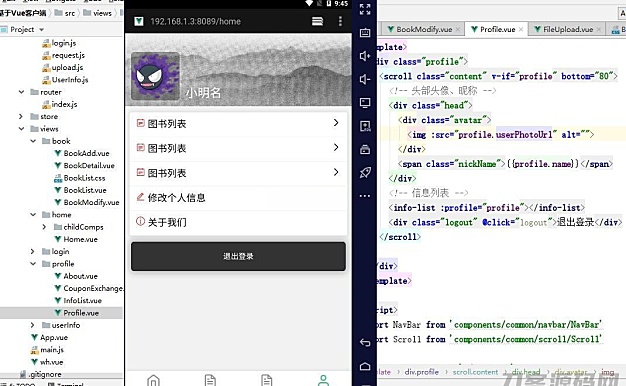The image size is (626, 386).
Task: Open browser tabs icon in address bar
Action: coord(317,21)
